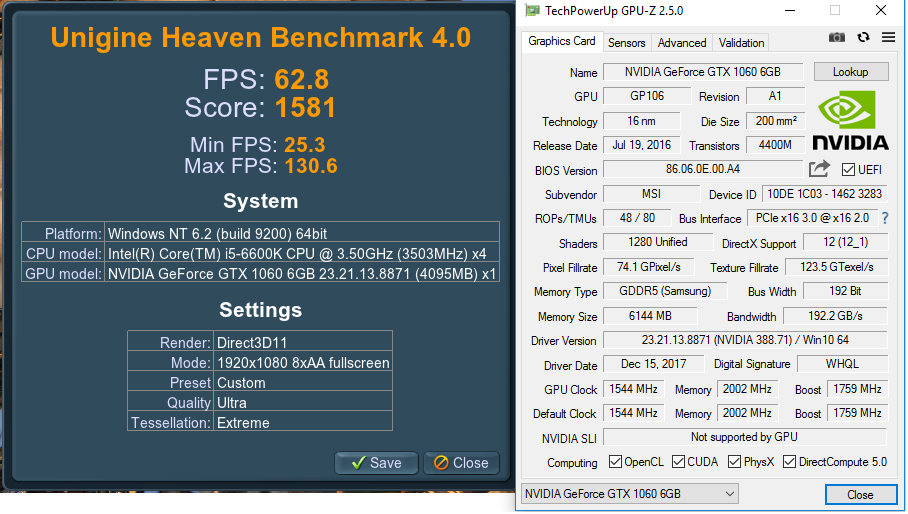Screen dimensions: 908x514
Task: Click the NVIDIA logo image
Action: tap(850, 120)
